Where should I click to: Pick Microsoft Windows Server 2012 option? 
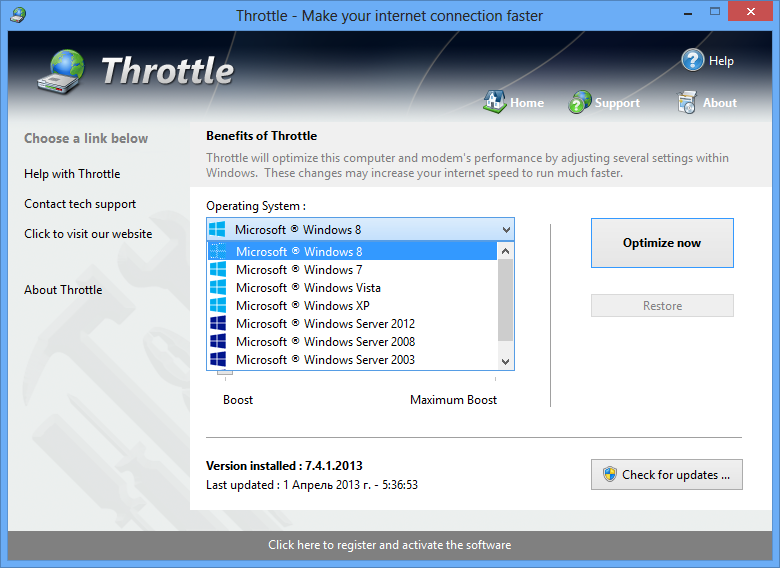(x=352, y=323)
